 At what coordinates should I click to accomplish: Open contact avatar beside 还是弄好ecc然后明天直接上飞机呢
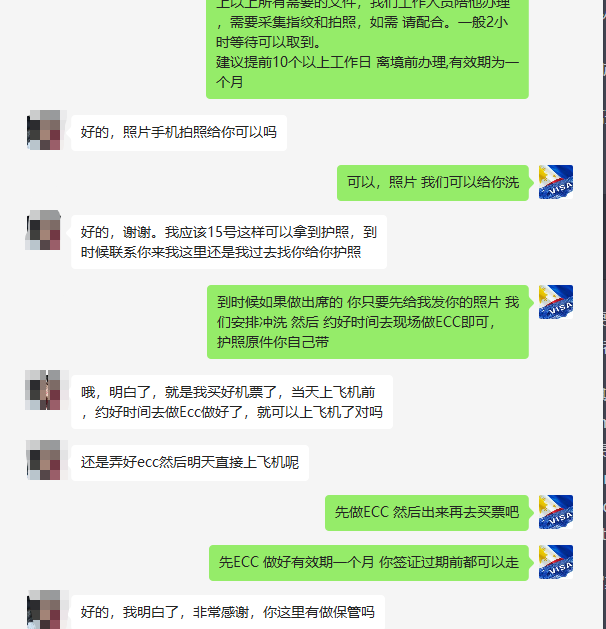pos(43,460)
